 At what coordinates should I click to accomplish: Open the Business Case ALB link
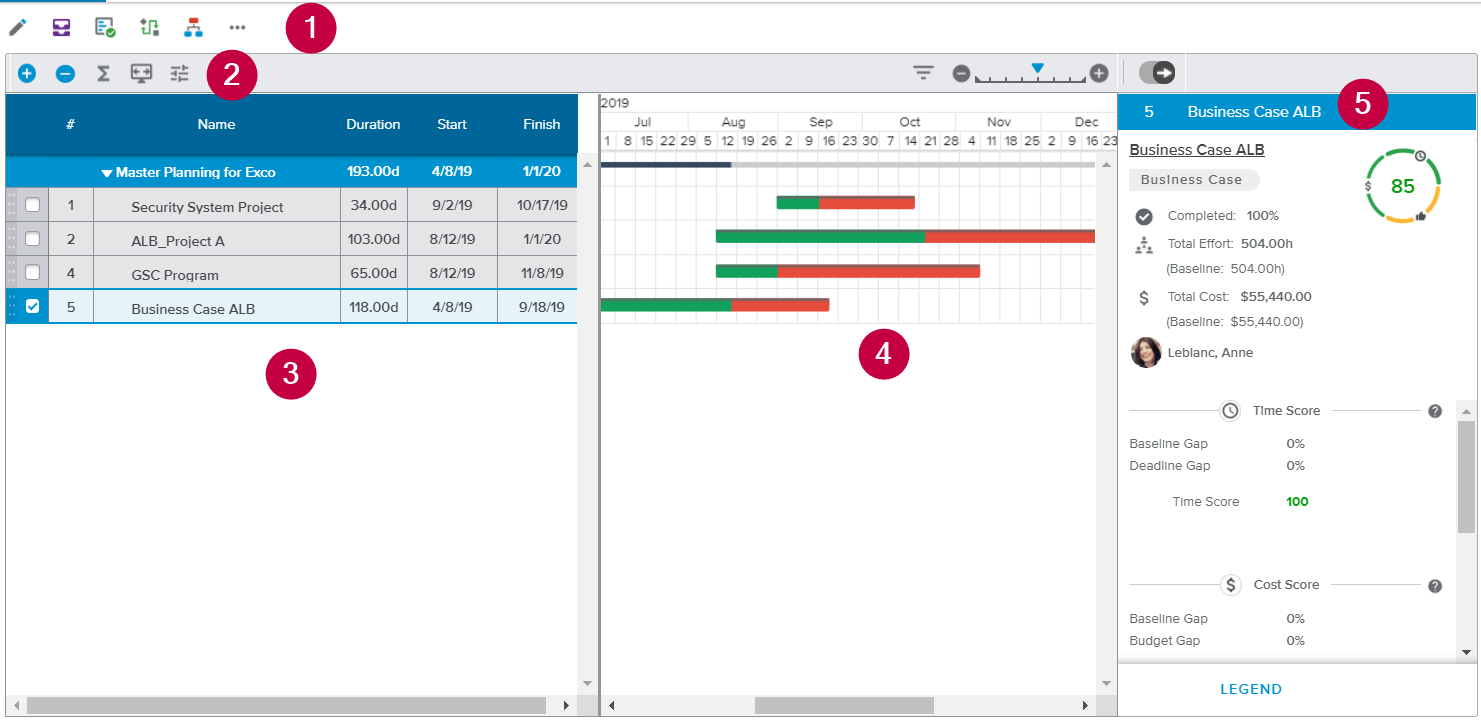[x=1196, y=150]
